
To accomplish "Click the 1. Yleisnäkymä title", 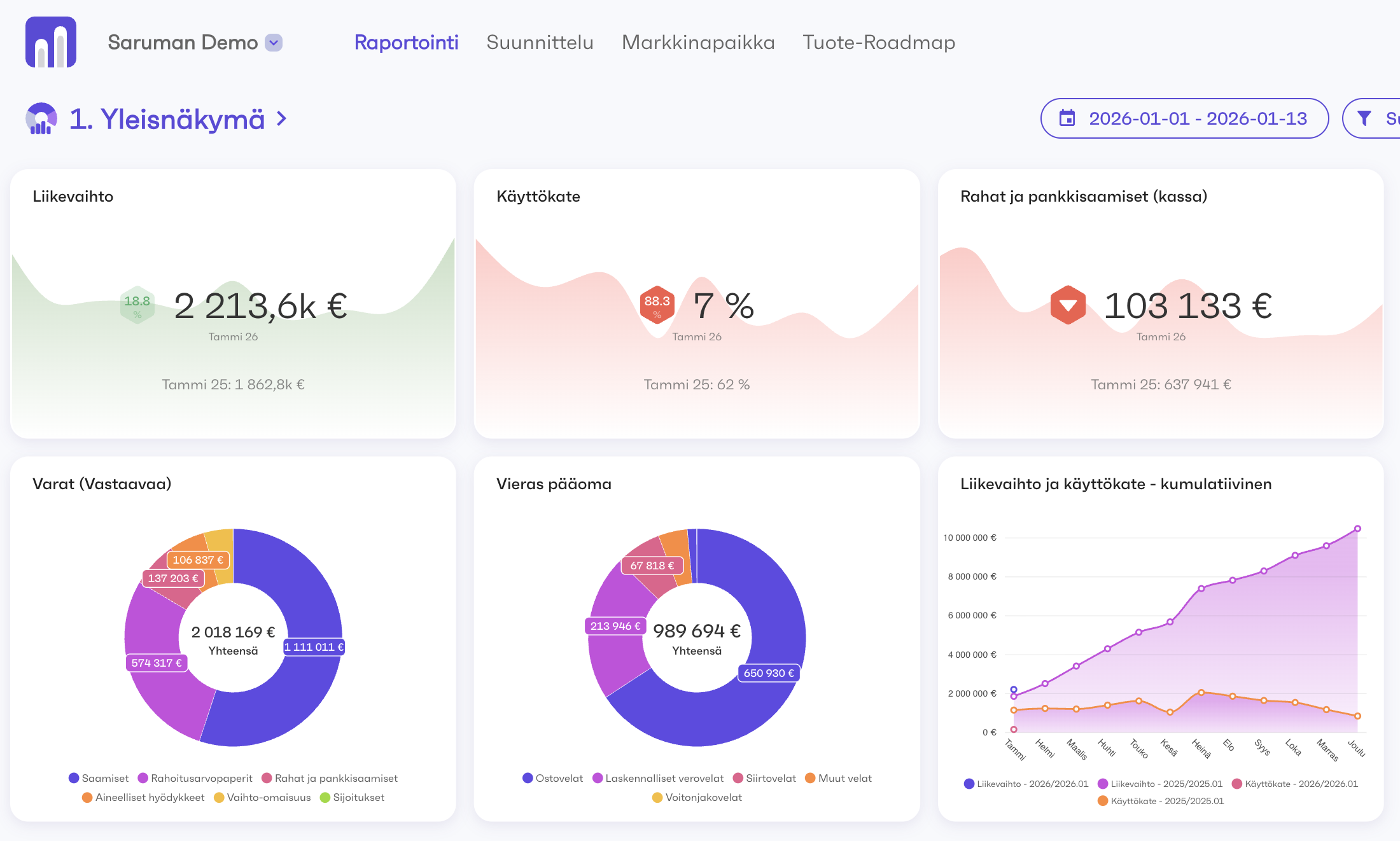I will pyautogui.click(x=167, y=119).
